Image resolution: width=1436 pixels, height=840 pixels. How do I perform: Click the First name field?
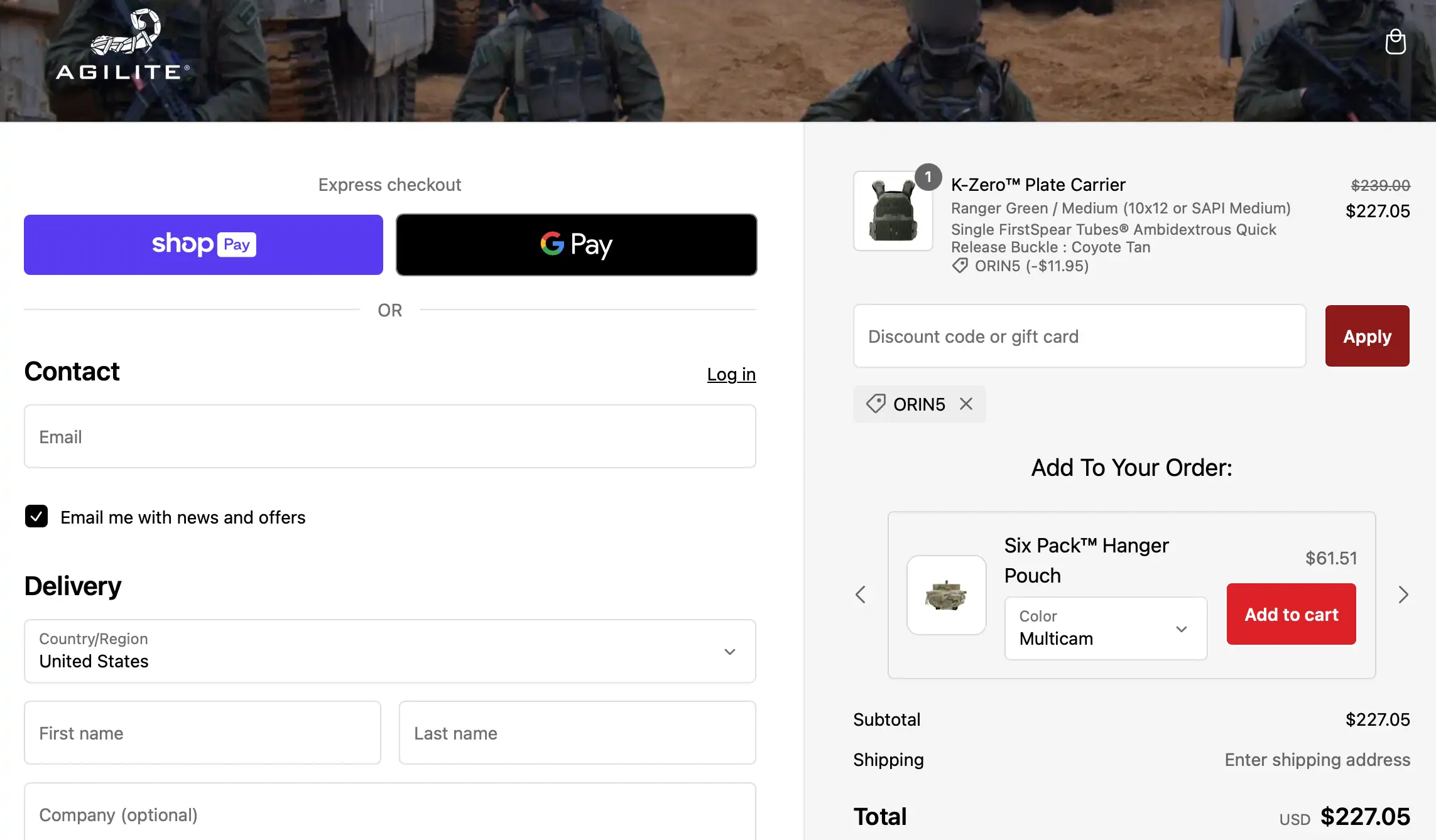202,733
